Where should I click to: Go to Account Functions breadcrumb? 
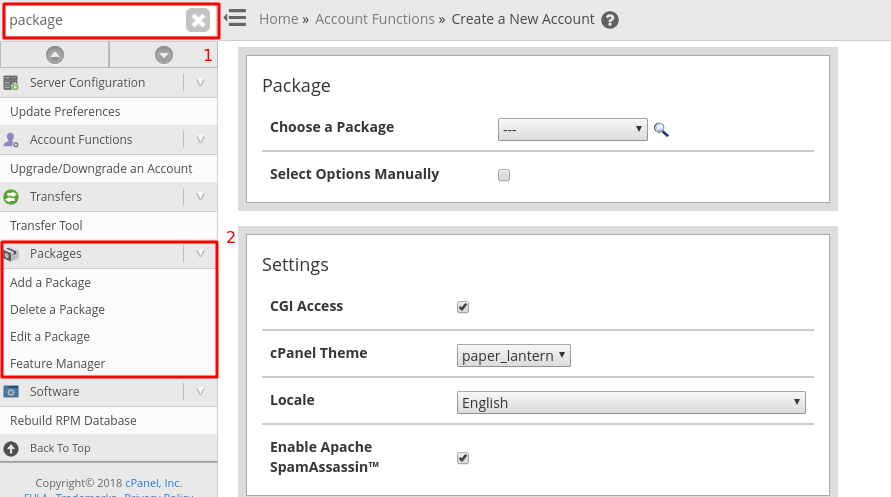click(x=375, y=19)
